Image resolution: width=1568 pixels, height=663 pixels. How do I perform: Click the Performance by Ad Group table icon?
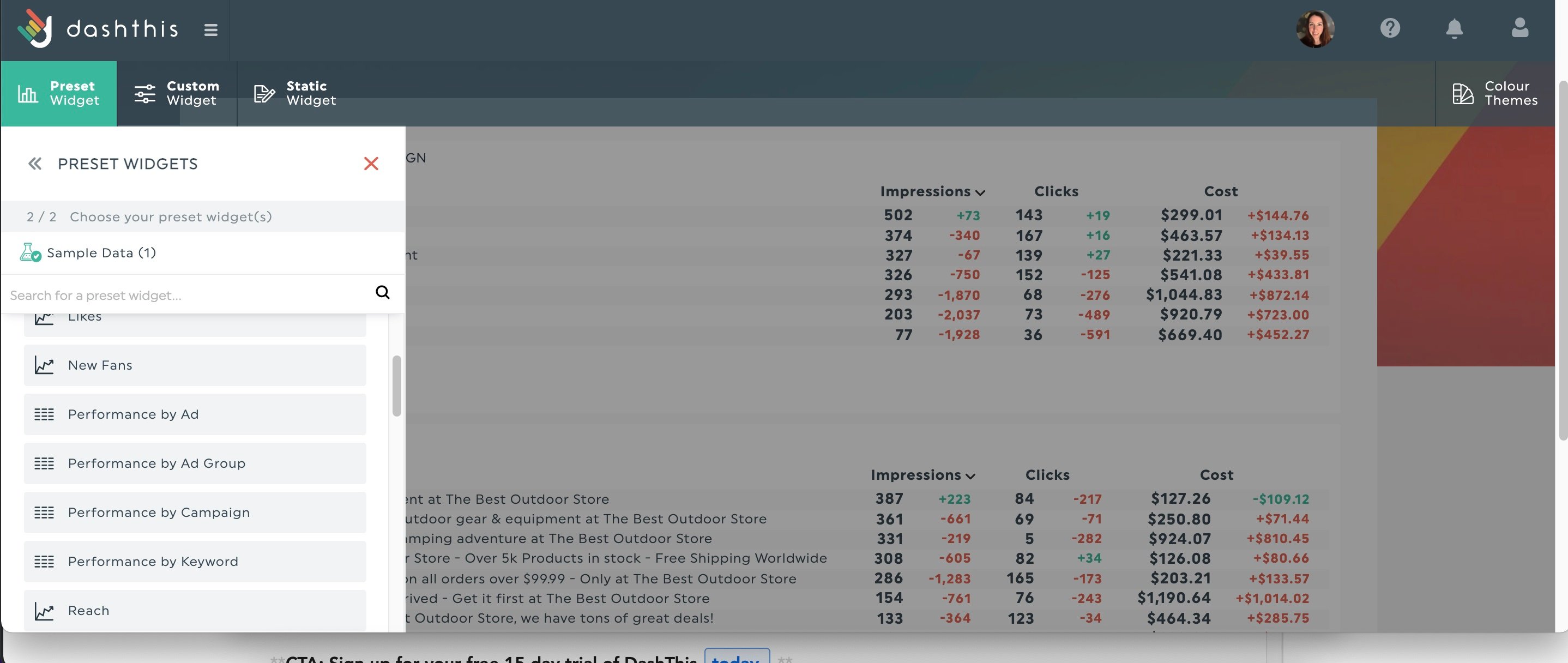44,464
